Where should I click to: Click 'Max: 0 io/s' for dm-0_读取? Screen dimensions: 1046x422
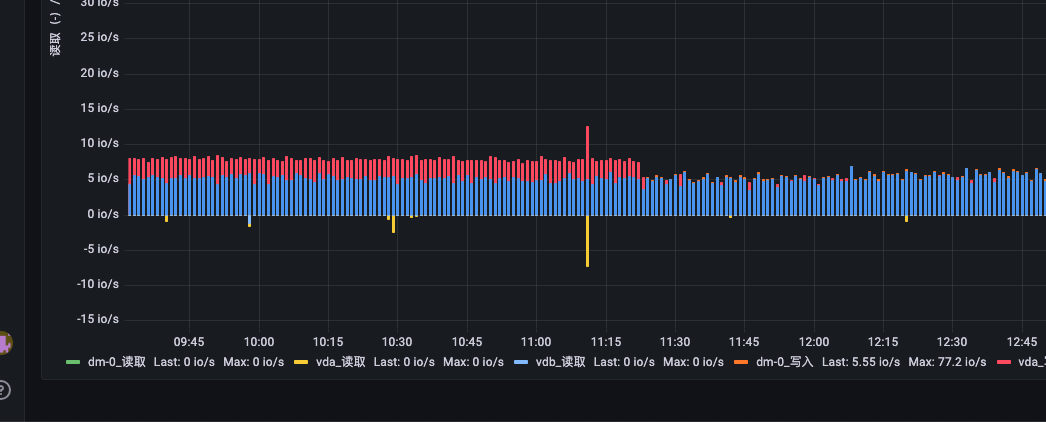253,362
